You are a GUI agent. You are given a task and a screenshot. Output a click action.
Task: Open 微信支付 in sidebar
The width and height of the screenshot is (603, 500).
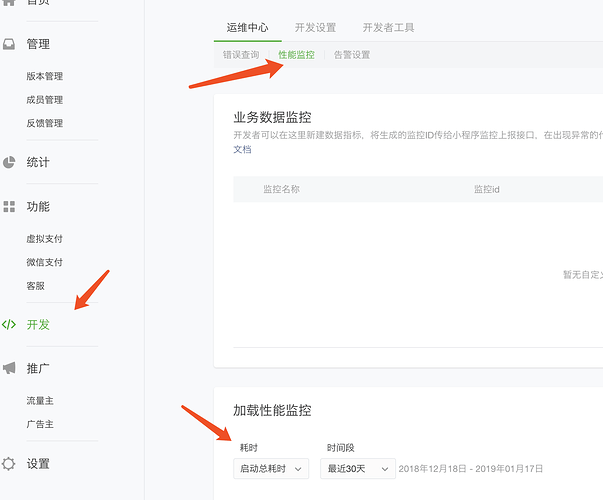click(44, 262)
